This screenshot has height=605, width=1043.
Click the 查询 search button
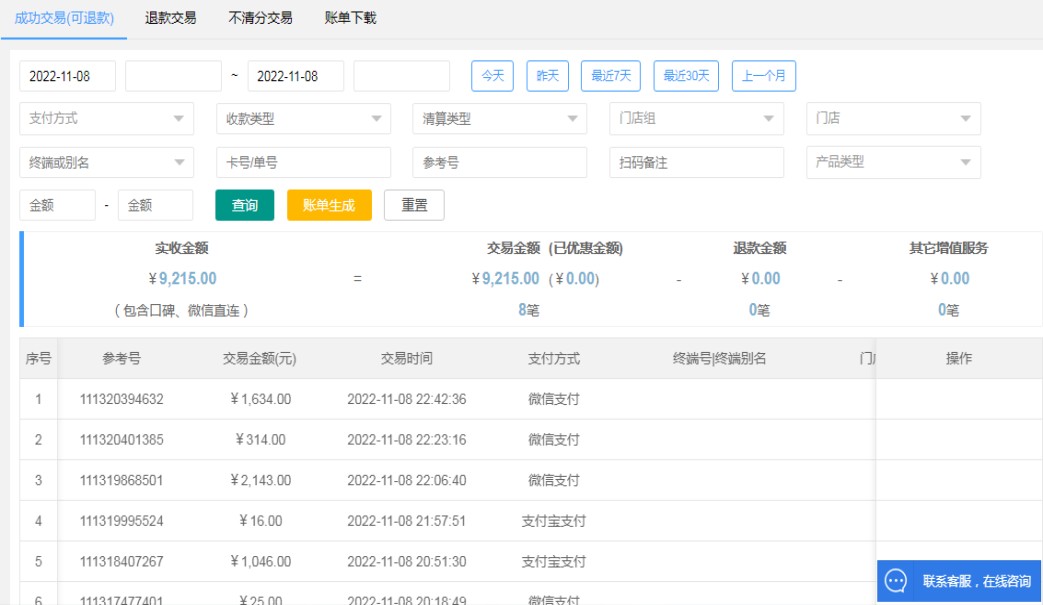[x=245, y=205]
